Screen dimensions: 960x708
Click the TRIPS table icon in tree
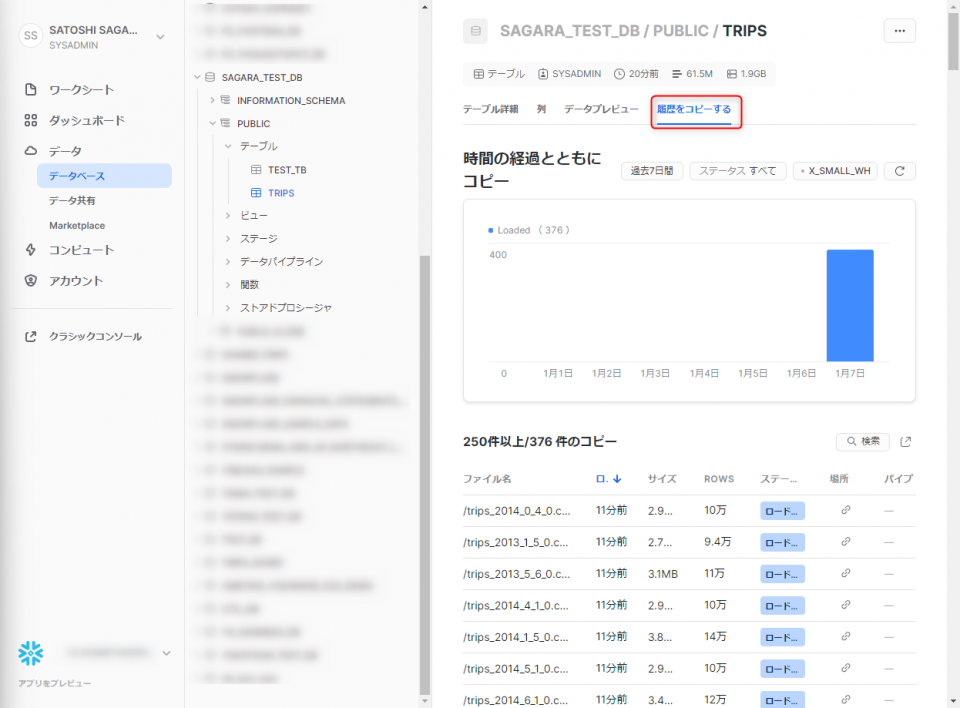click(256, 193)
